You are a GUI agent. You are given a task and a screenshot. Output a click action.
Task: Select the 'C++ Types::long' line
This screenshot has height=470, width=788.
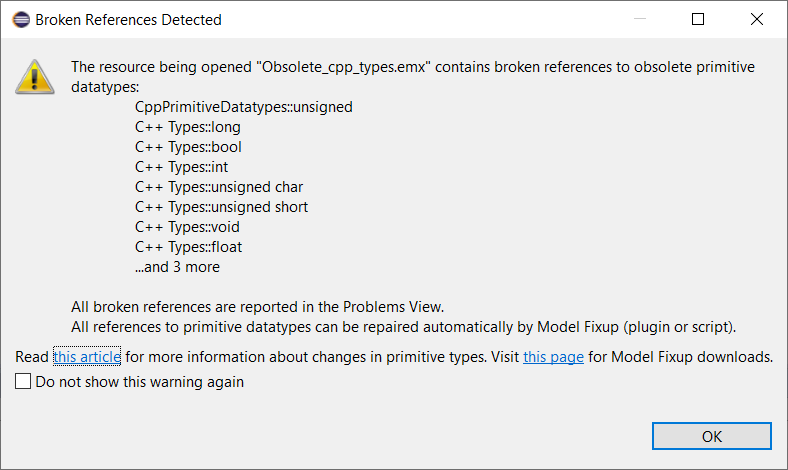coord(188,127)
